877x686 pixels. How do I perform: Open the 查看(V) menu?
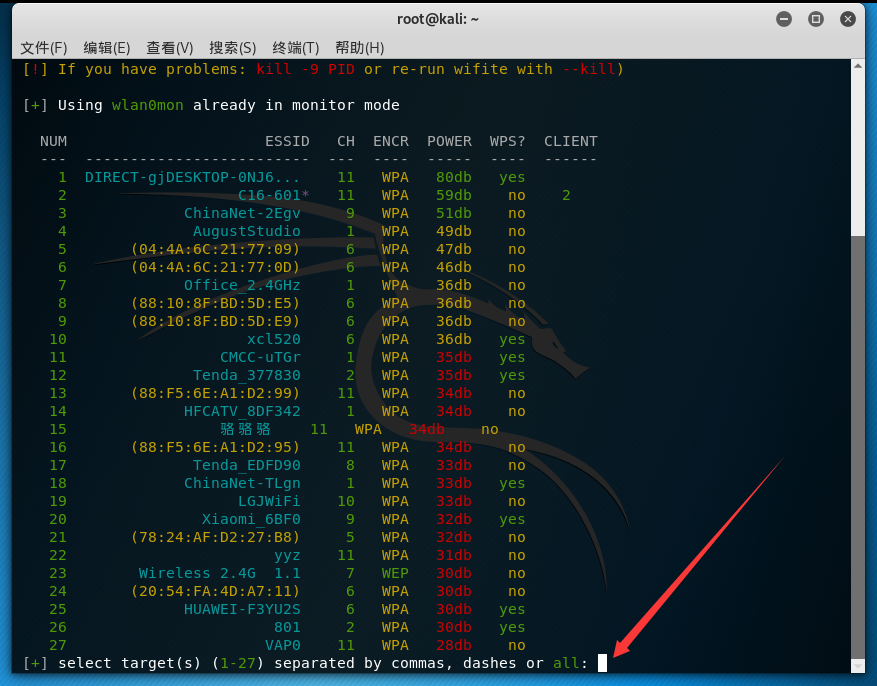click(x=170, y=48)
